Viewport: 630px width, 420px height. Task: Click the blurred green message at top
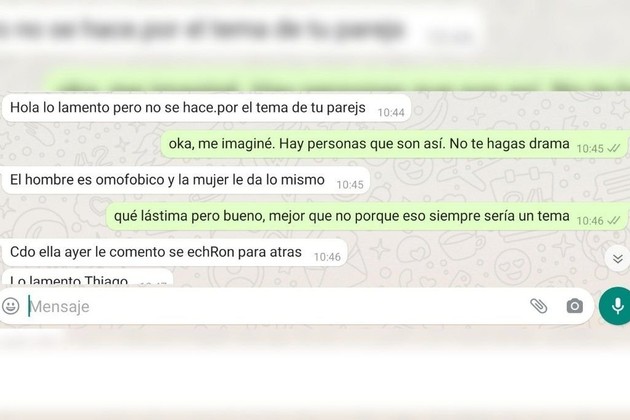(x=336, y=82)
